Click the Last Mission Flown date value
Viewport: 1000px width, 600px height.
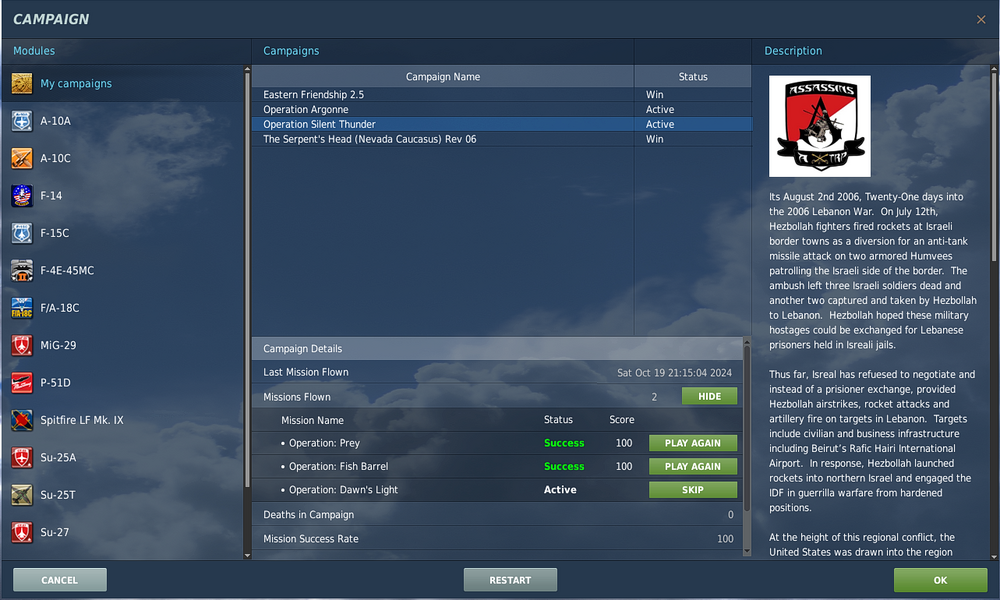(x=674, y=372)
